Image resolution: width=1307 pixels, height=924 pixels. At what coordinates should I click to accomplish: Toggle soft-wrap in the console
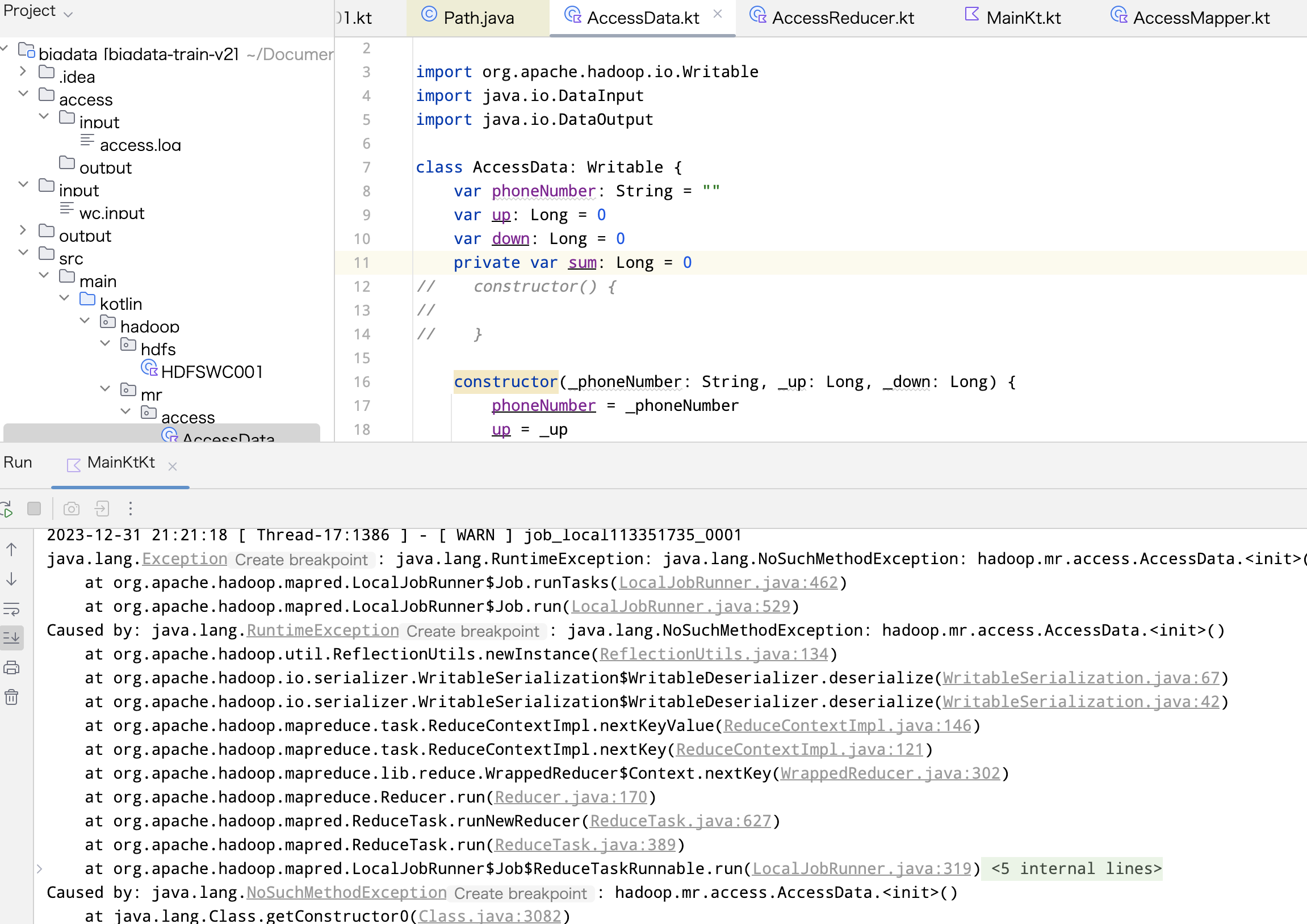pyautogui.click(x=11, y=609)
